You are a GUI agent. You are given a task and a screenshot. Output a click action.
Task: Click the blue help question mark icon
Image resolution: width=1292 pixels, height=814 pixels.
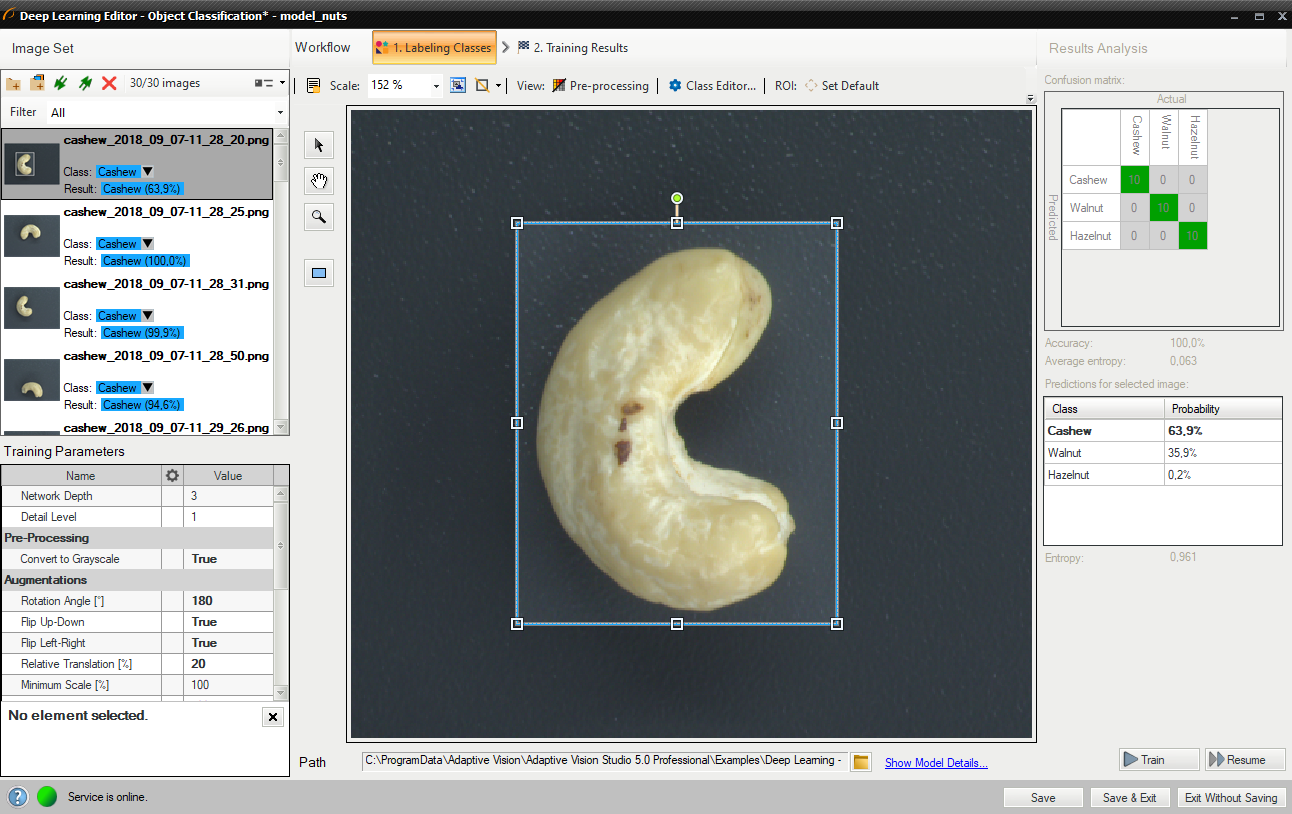[18, 797]
